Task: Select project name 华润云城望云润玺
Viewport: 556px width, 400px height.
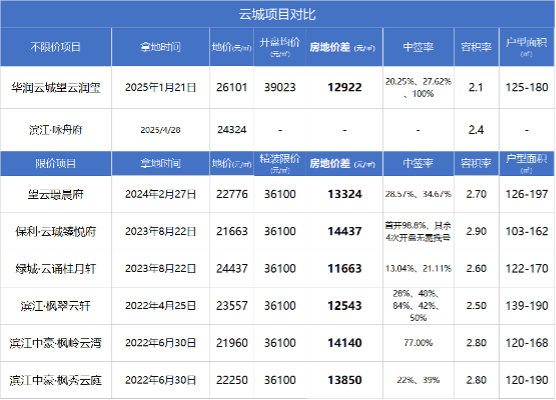Action: pos(56,88)
